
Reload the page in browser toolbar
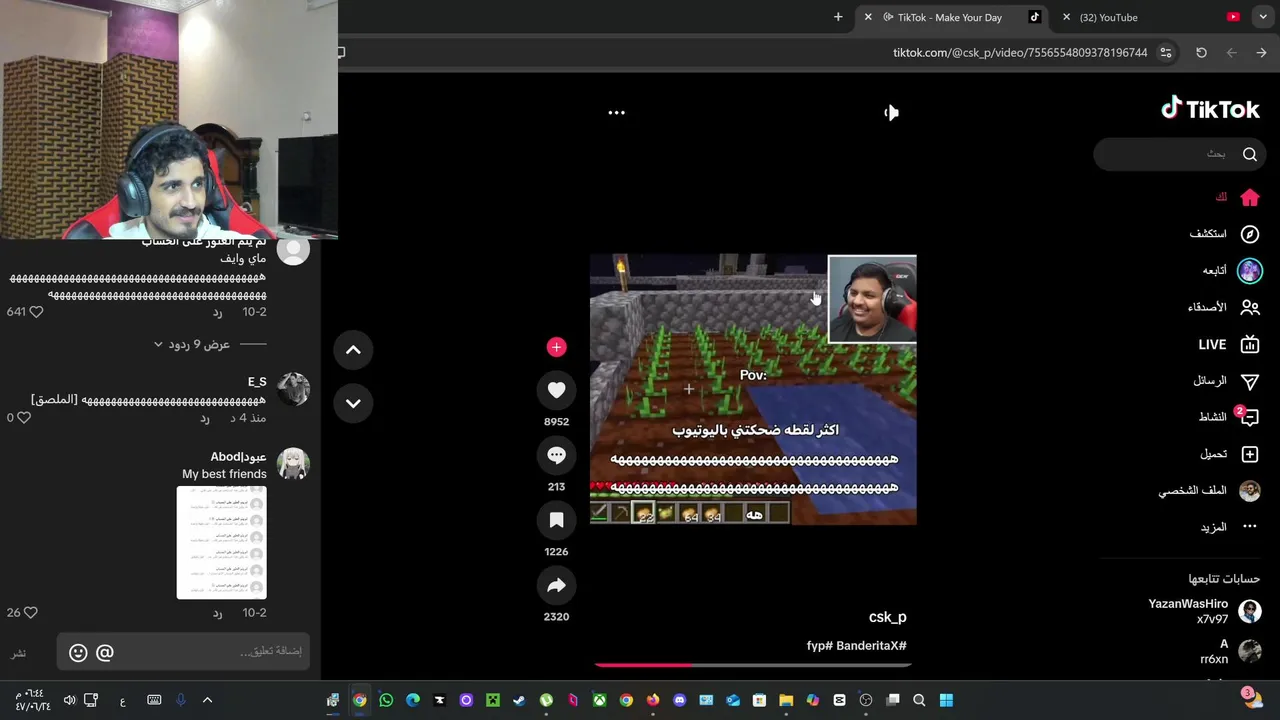[1201, 52]
